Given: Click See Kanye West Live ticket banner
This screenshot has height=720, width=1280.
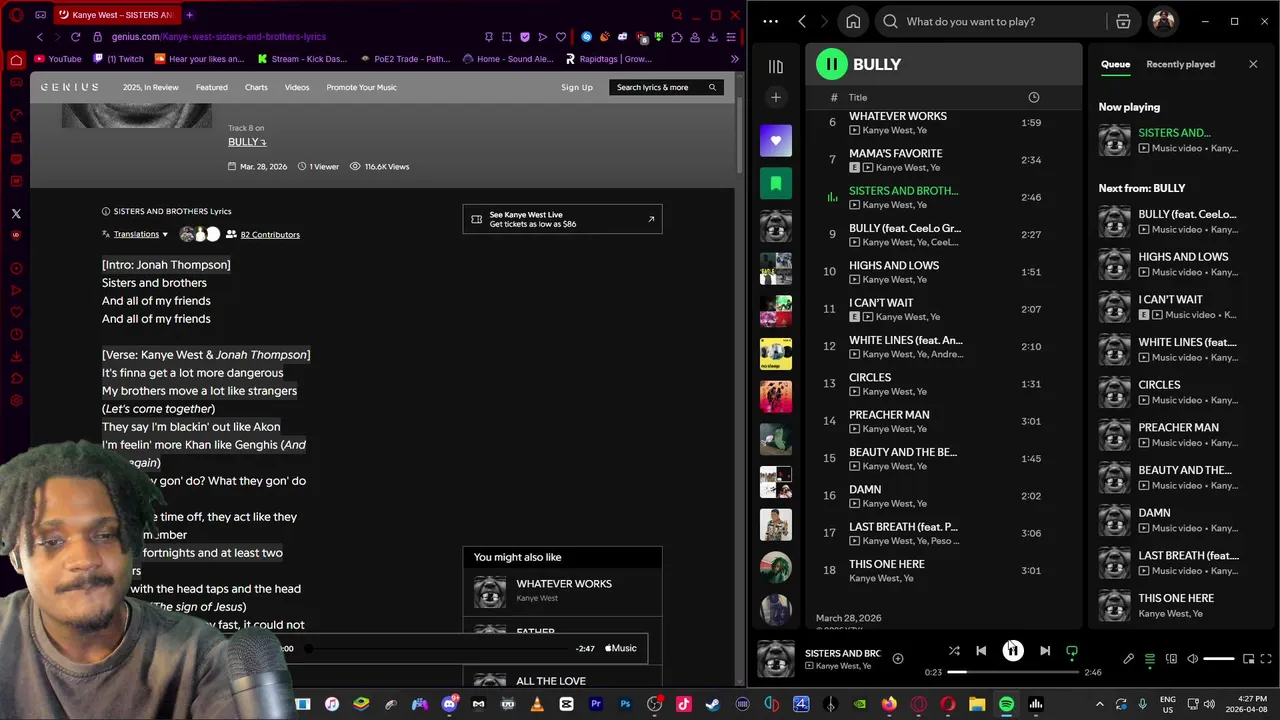Looking at the screenshot, I should tap(562, 219).
